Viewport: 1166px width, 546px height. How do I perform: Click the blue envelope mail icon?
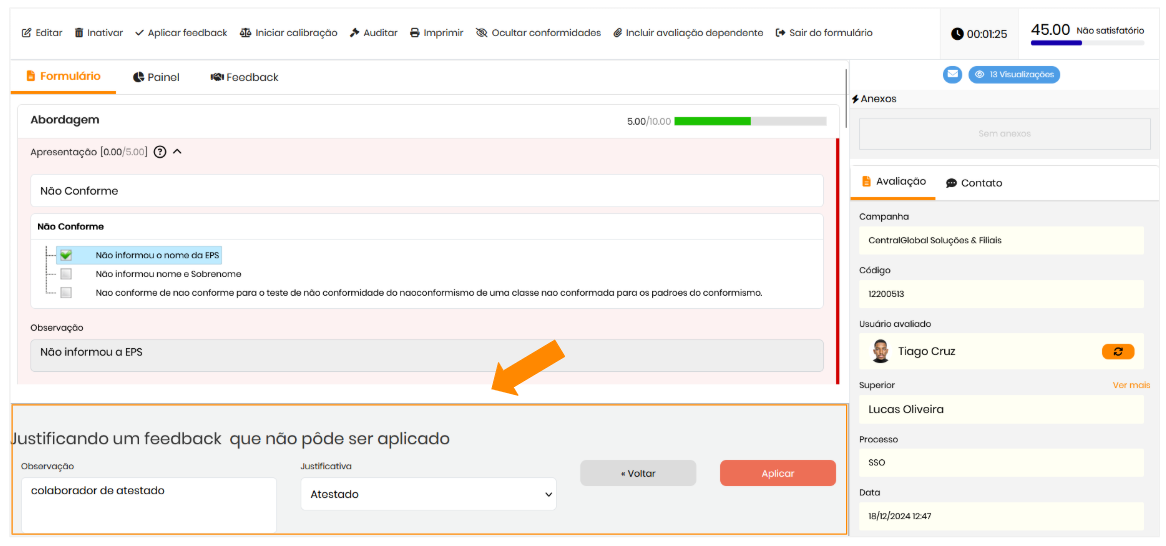pos(952,74)
